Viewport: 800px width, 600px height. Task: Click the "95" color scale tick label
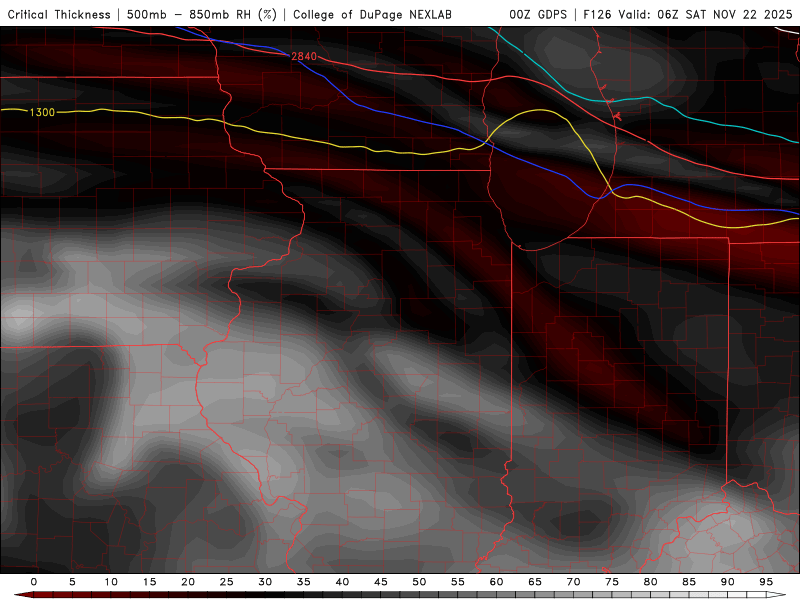click(766, 582)
